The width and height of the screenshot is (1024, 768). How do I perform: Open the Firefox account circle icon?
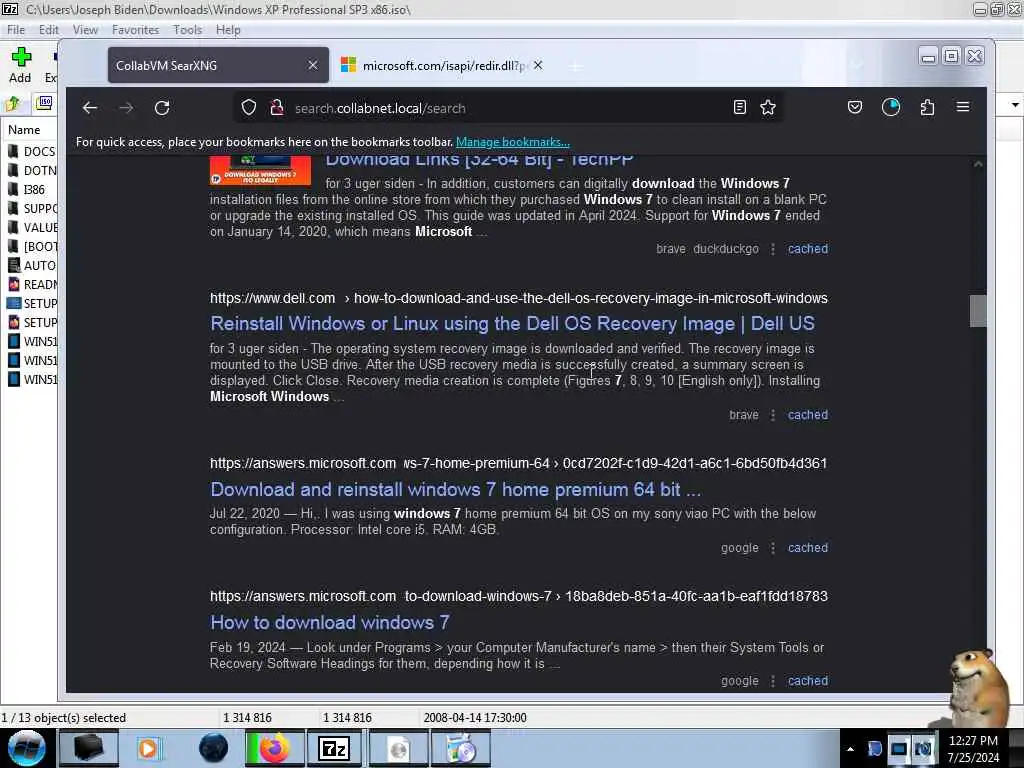click(x=891, y=107)
